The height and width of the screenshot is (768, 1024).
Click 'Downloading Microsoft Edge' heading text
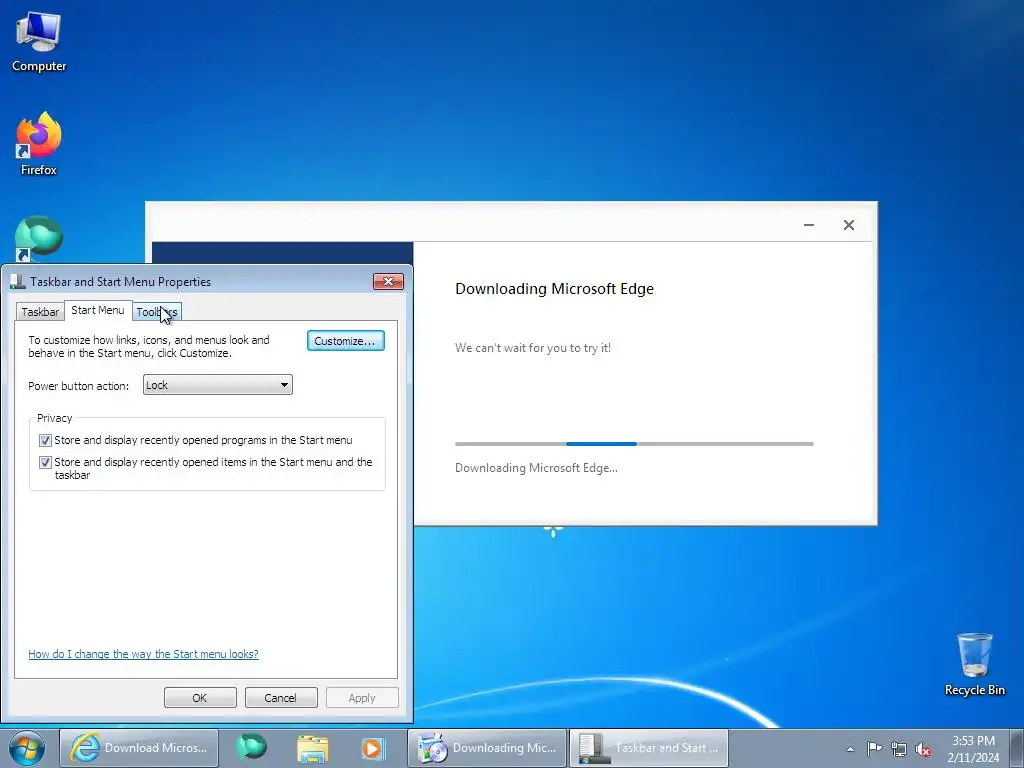(554, 289)
